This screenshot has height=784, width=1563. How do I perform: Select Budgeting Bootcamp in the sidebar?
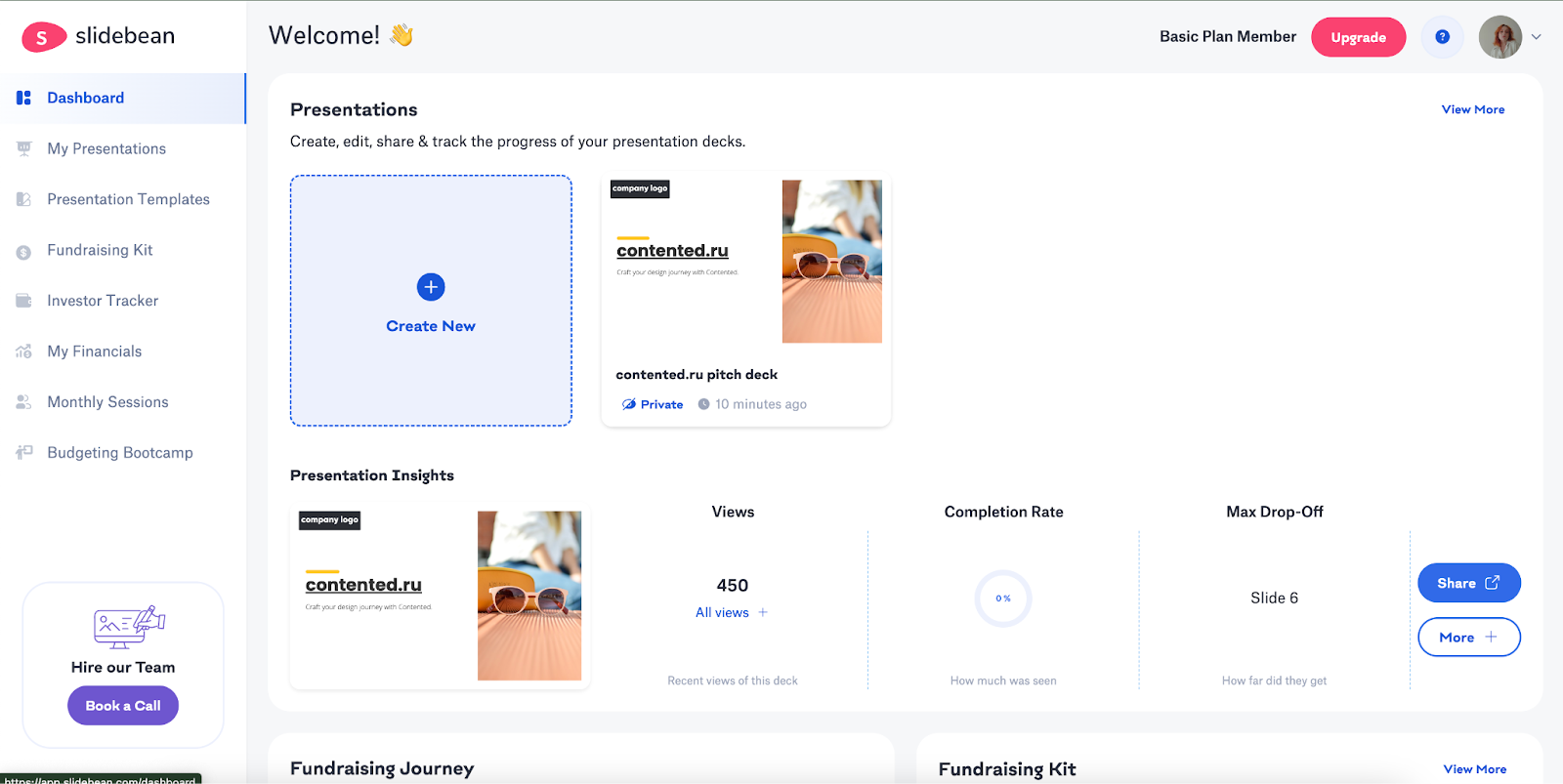tap(122, 453)
